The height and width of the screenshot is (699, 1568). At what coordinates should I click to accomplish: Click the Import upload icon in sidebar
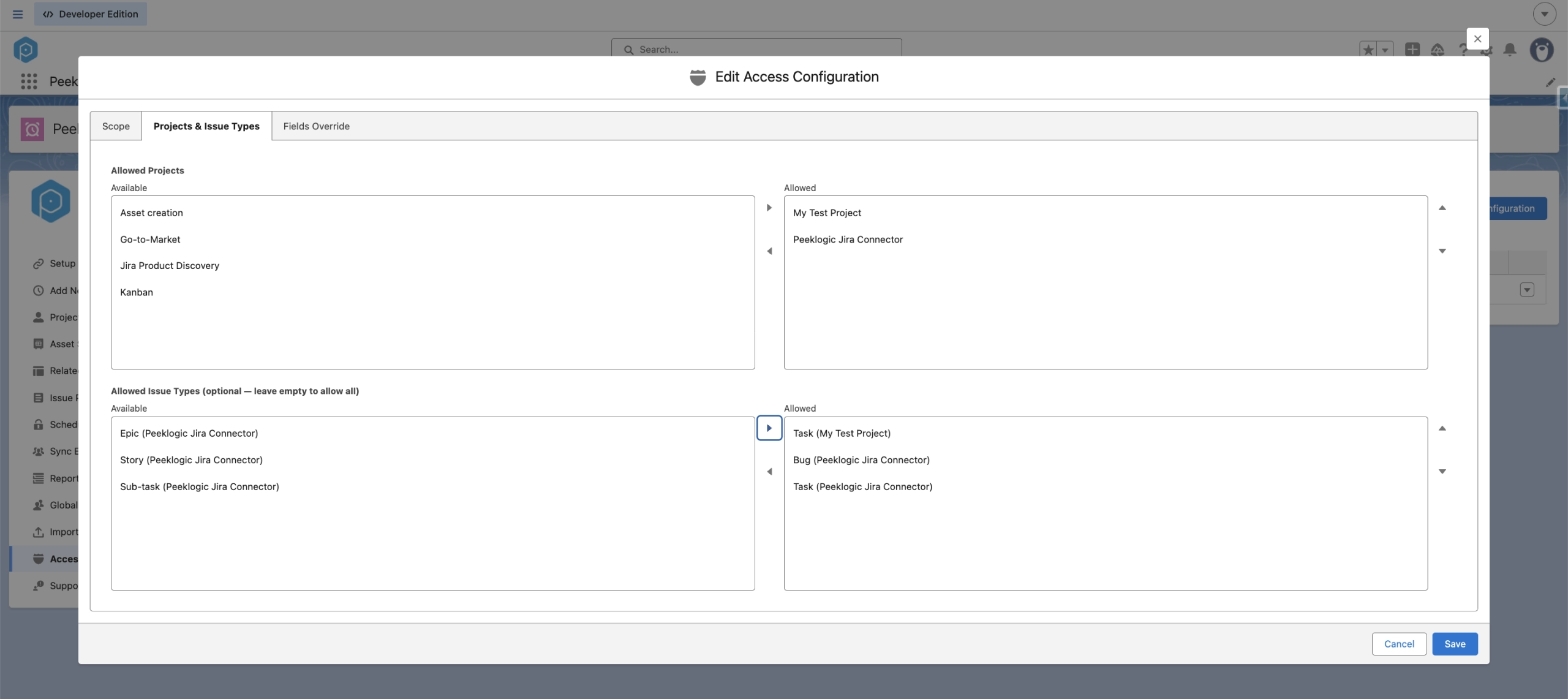click(x=39, y=532)
